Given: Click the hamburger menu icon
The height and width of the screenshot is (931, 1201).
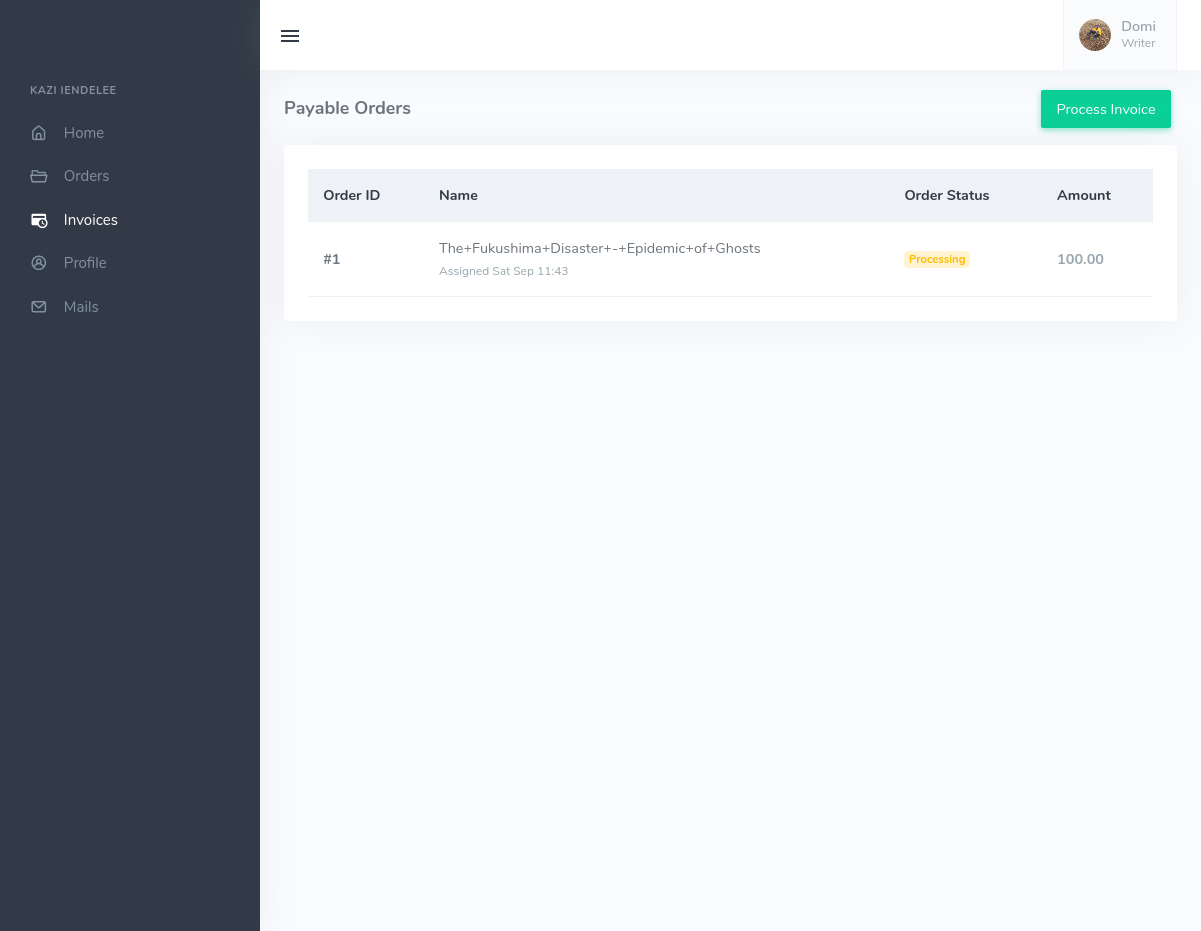Looking at the screenshot, I should pyautogui.click(x=290, y=36).
